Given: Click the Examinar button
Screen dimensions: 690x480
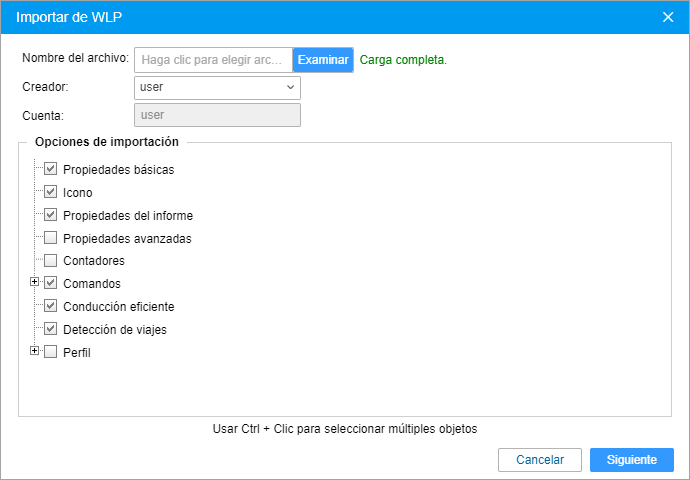Looking at the screenshot, I should click(323, 60).
